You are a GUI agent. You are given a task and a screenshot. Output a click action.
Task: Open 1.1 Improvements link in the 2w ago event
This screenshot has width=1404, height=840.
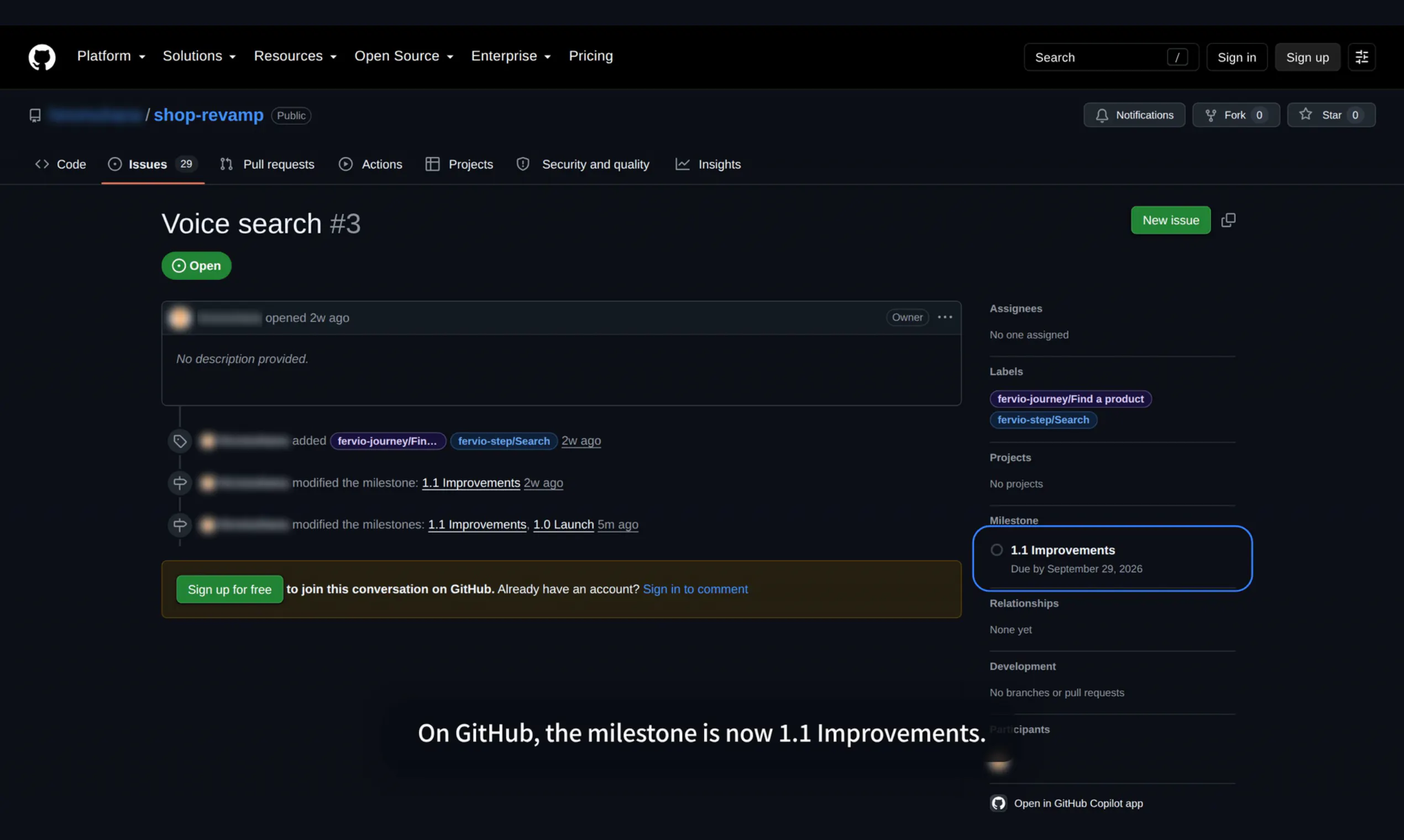click(x=471, y=483)
